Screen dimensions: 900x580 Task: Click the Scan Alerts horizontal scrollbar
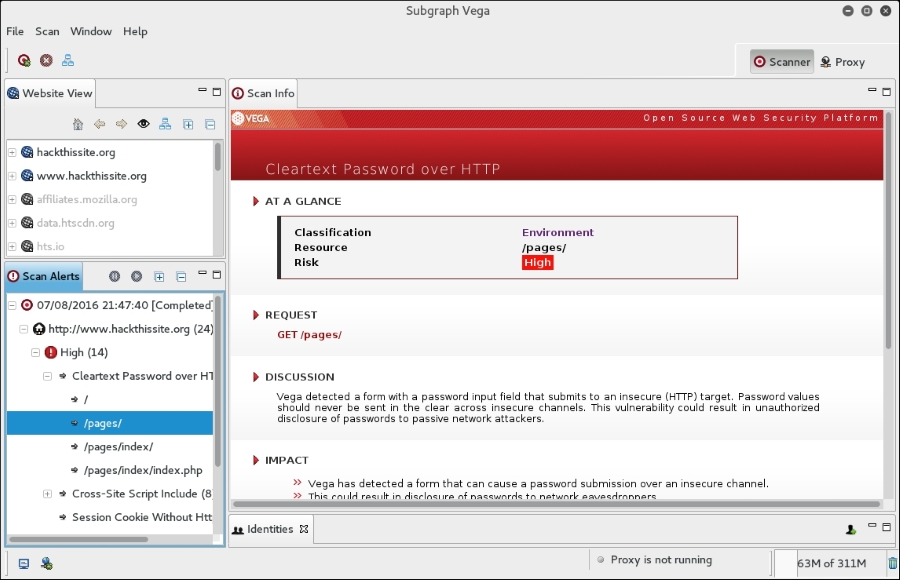coord(79,539)
